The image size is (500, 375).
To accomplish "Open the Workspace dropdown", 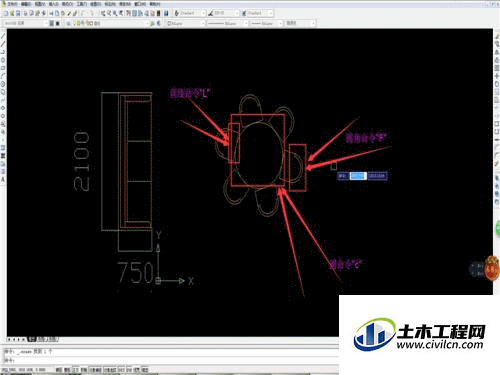I will pyautogui.click(x=46, y=23).
